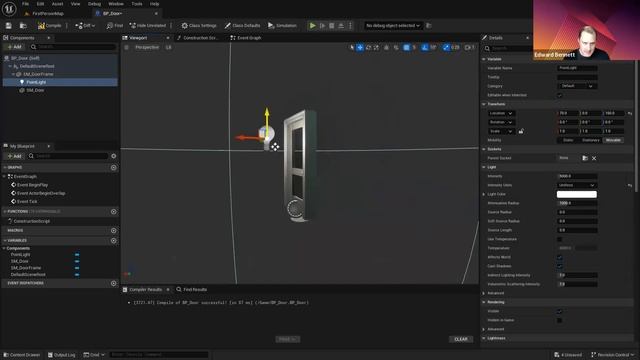Click the Stop playback icon

point(332,26)
